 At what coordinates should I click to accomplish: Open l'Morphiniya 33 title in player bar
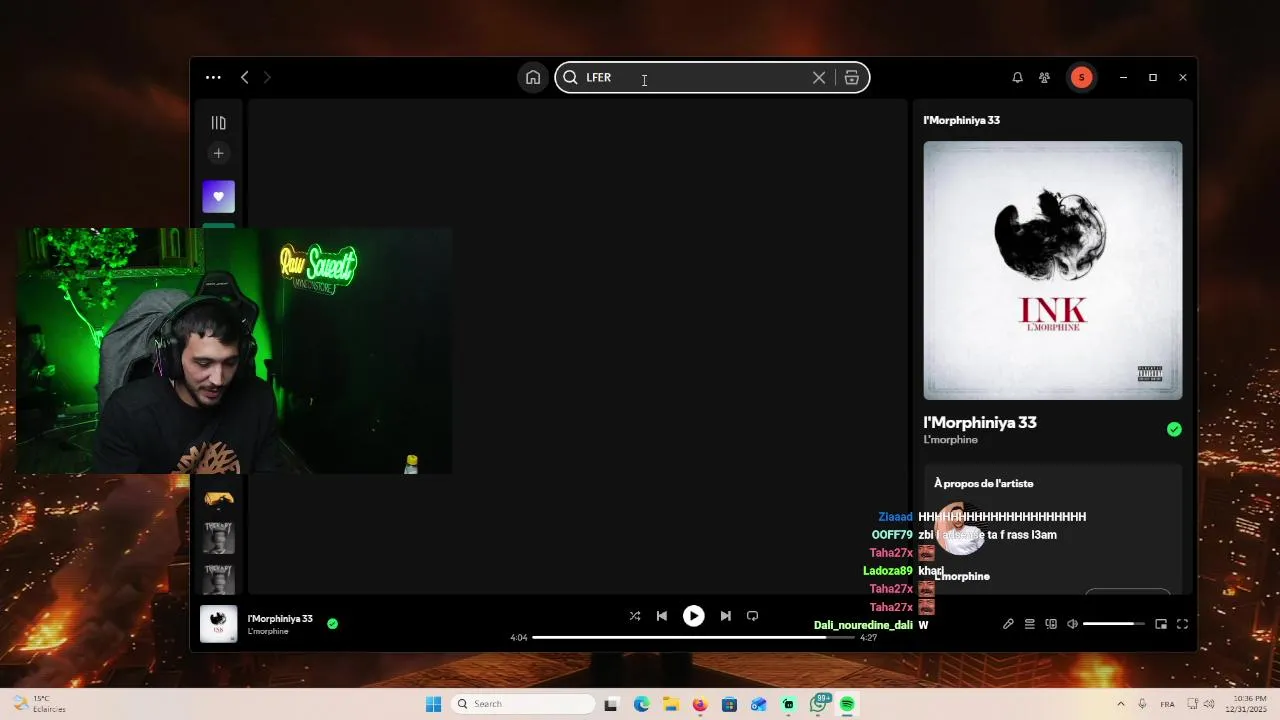pyautogui.click(x=280, y=619)
